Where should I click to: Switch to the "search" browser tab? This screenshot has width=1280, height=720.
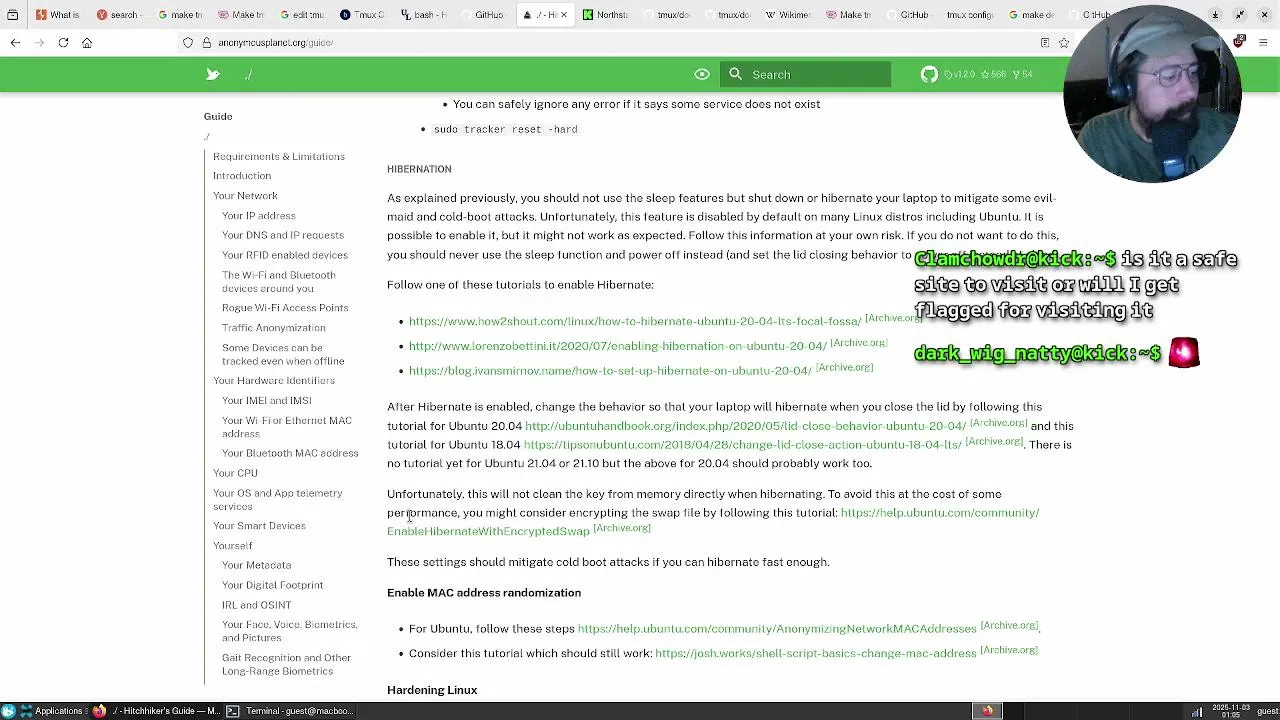pos(119,15)
